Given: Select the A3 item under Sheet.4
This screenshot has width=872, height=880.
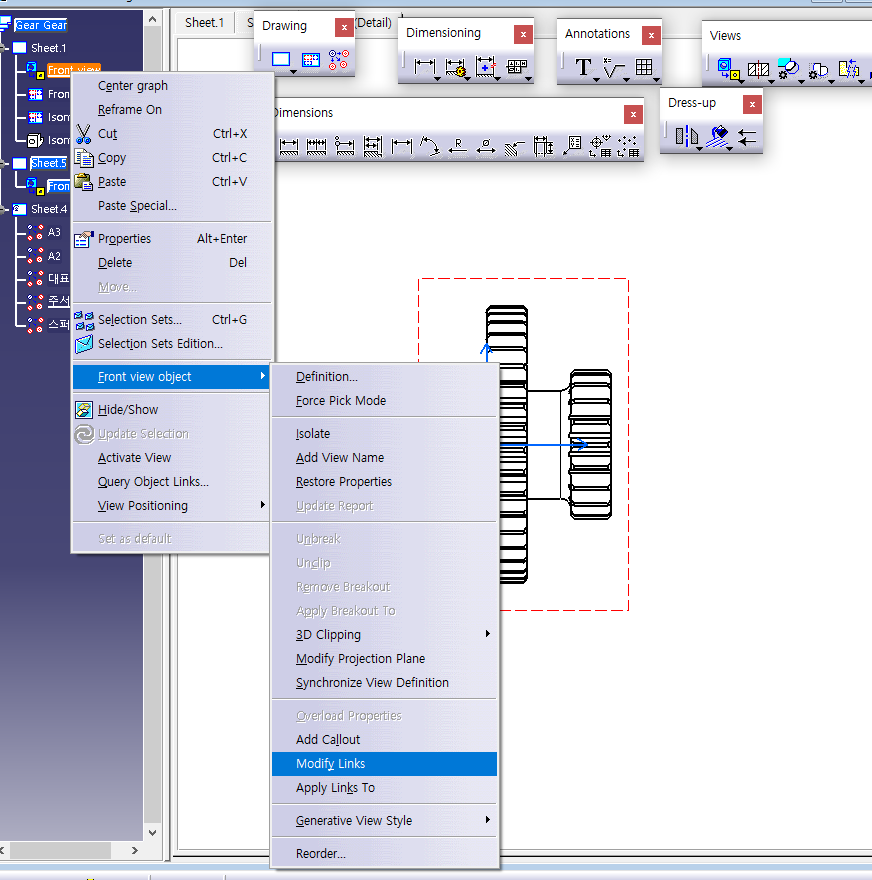Looking at the screenshot, I should tap(54, 232).
